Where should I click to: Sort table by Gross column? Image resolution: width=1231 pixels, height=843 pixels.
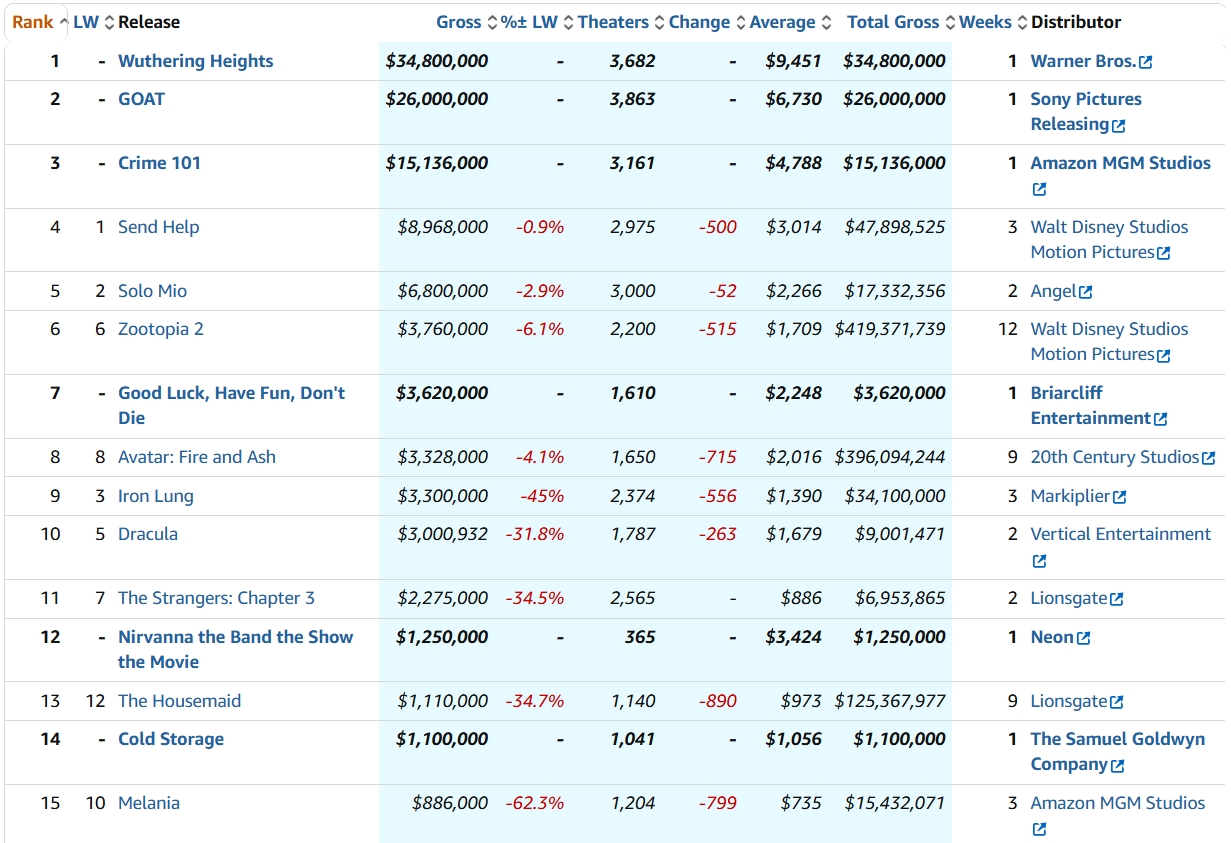pyautogui.click(x=458, y=22)
